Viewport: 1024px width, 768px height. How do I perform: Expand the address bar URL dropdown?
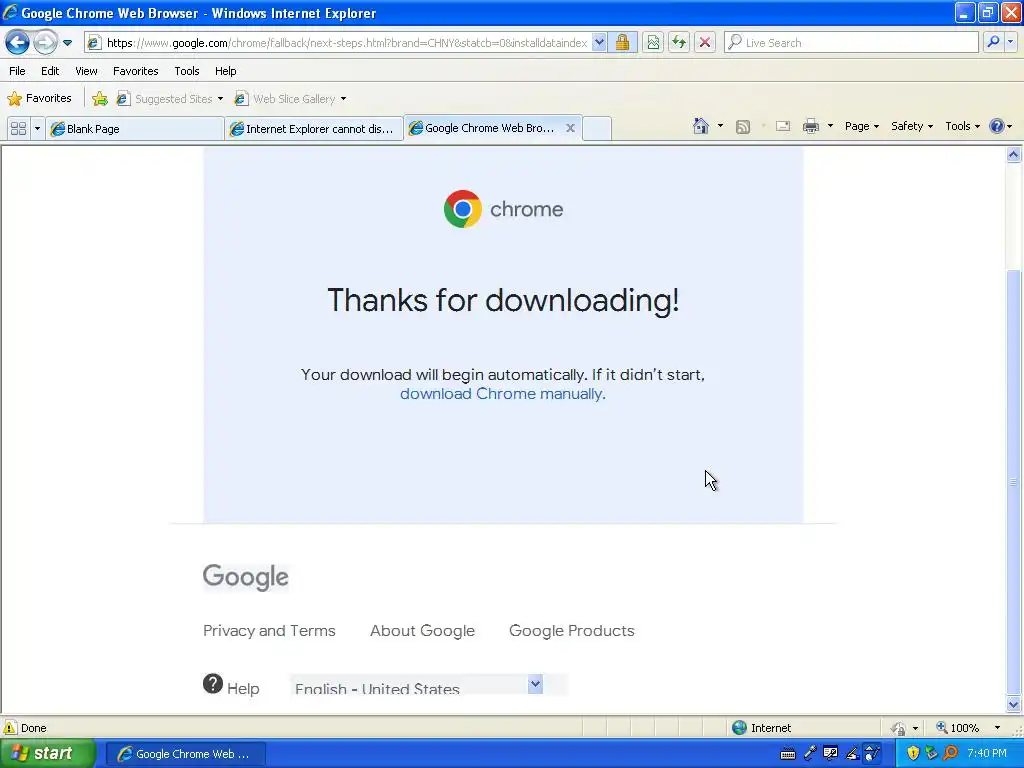point(599,42)
